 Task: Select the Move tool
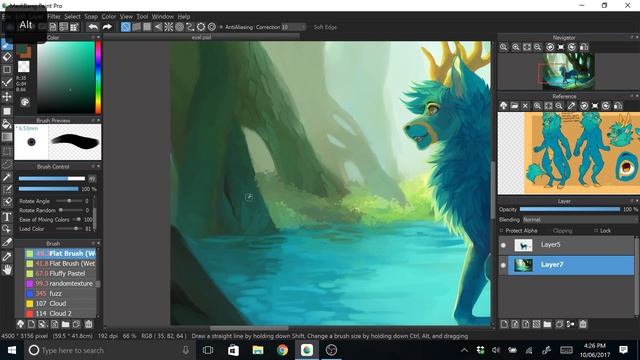click(7, 97)
